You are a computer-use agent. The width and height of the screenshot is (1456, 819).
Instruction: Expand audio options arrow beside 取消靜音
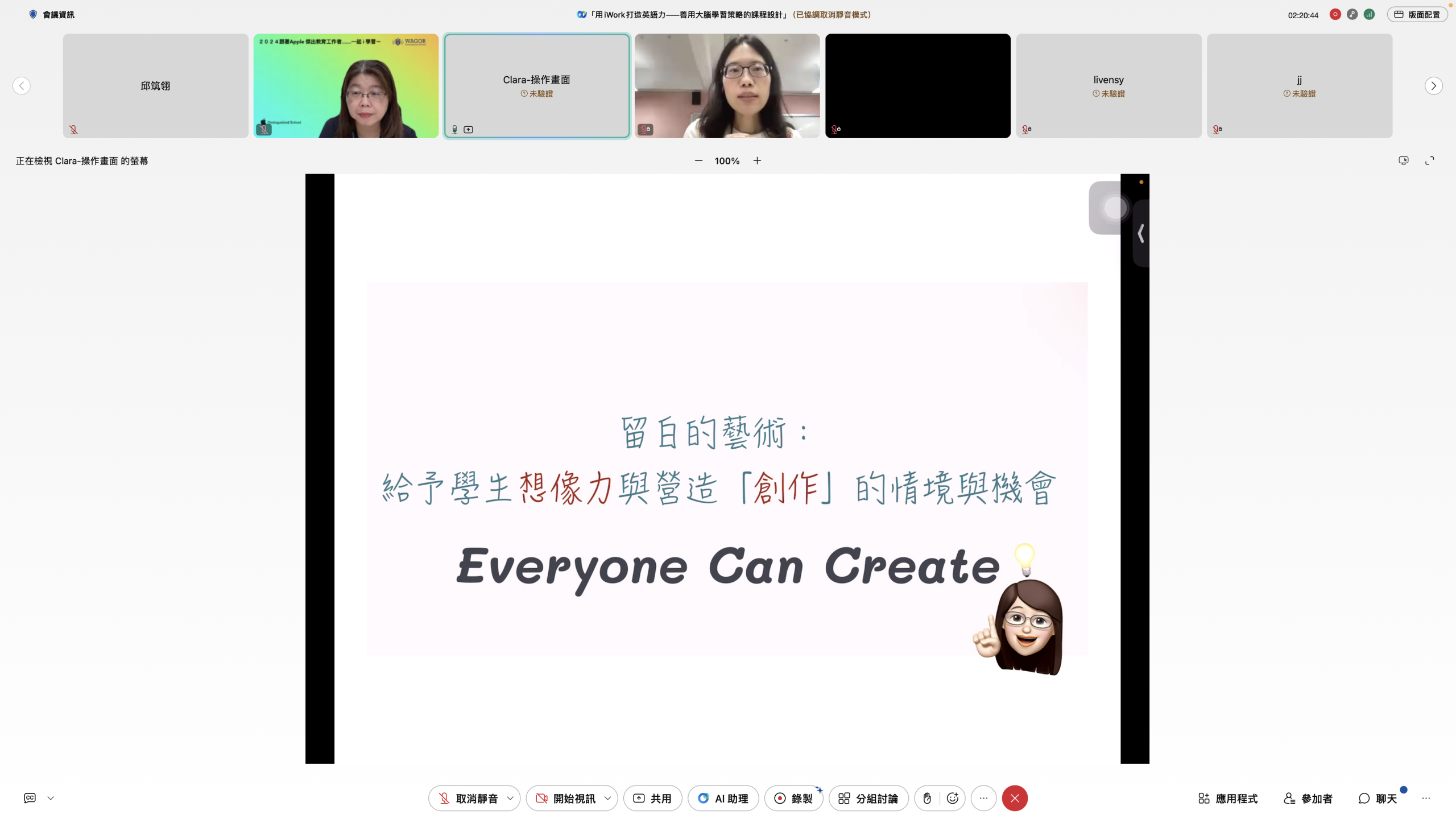click(510, 798)
